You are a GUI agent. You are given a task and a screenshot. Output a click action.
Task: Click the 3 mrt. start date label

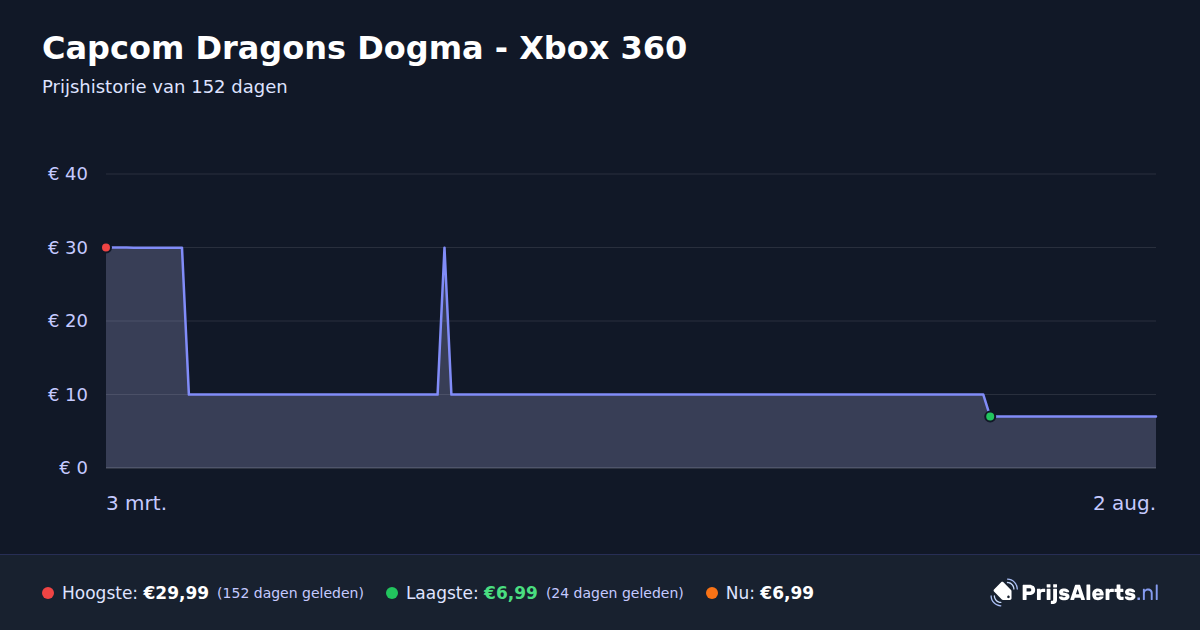pyautogui.click(x=137, y=504)
